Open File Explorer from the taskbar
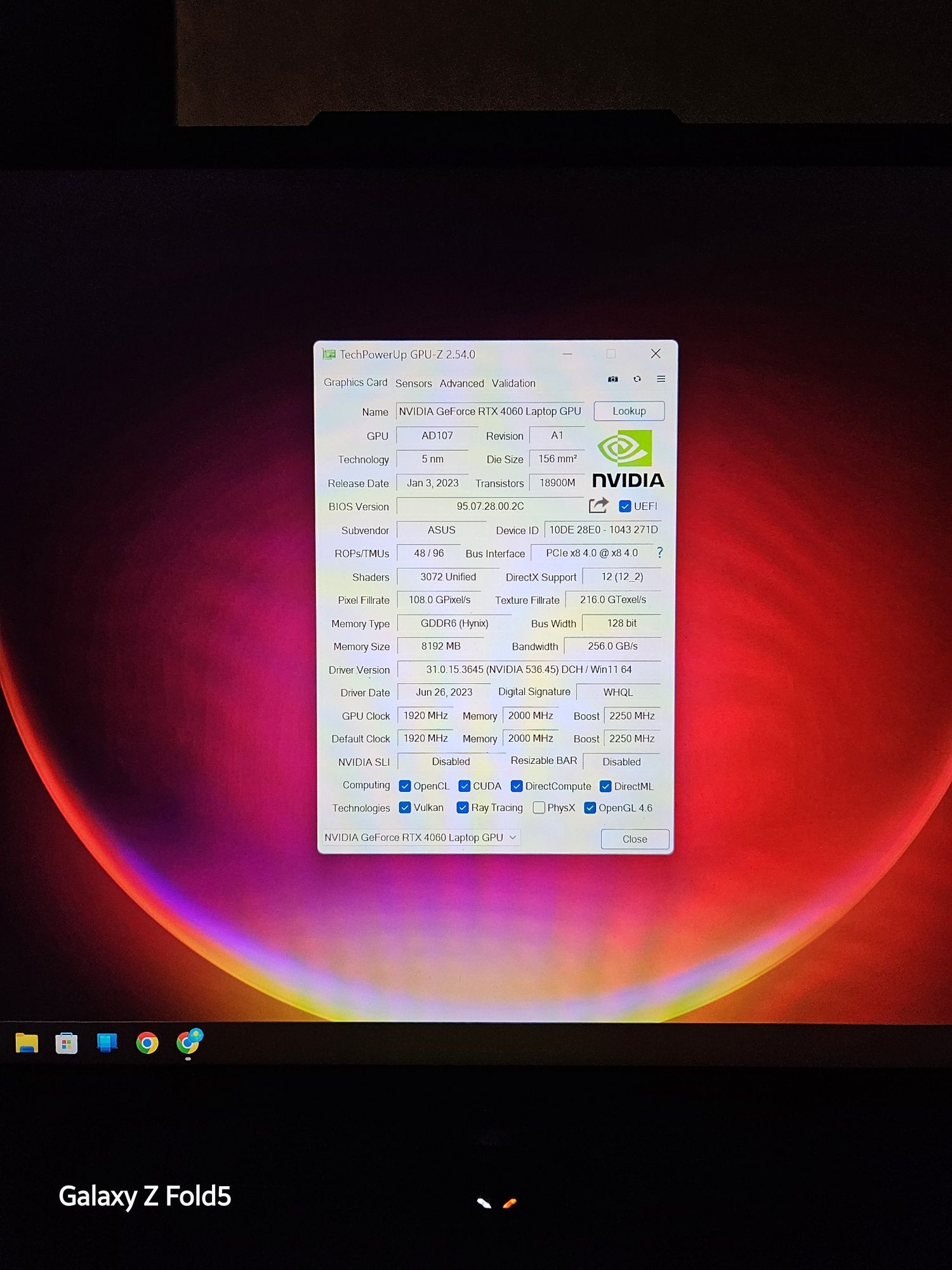This screenshot has width=952, height=1270. [x=27, y=1043]
